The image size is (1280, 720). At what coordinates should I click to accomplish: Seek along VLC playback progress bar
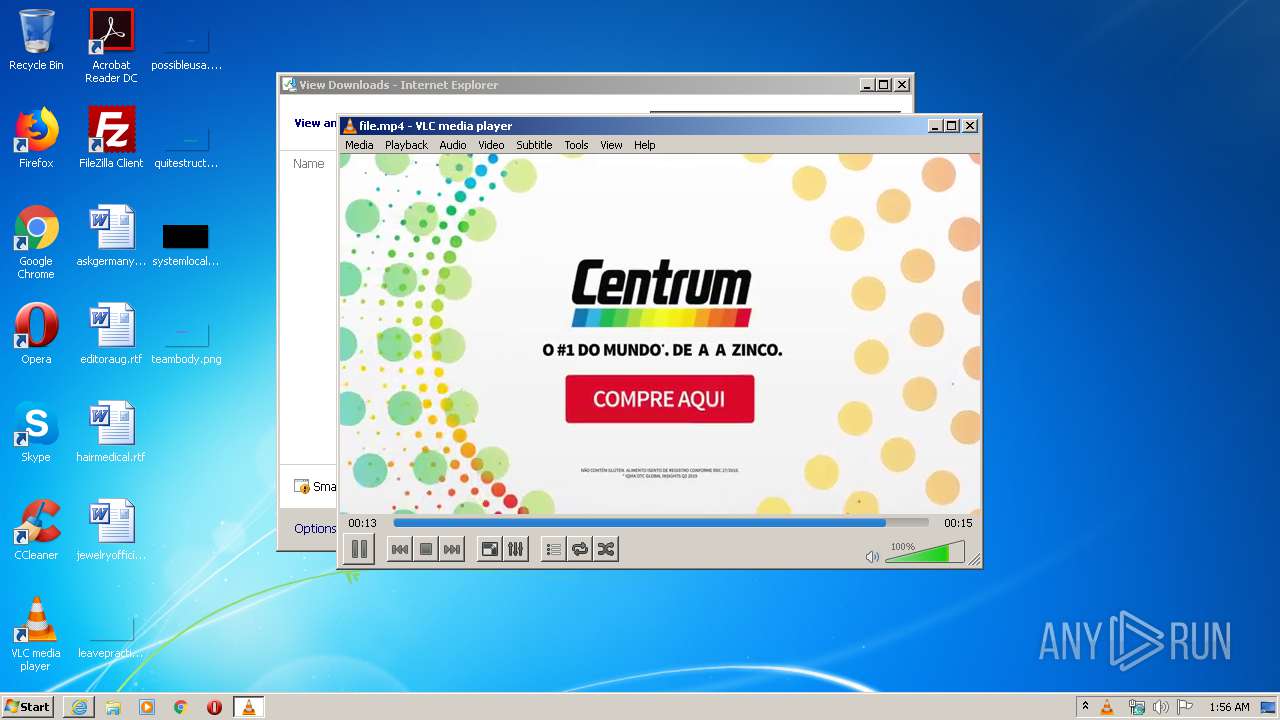point(661,523)
